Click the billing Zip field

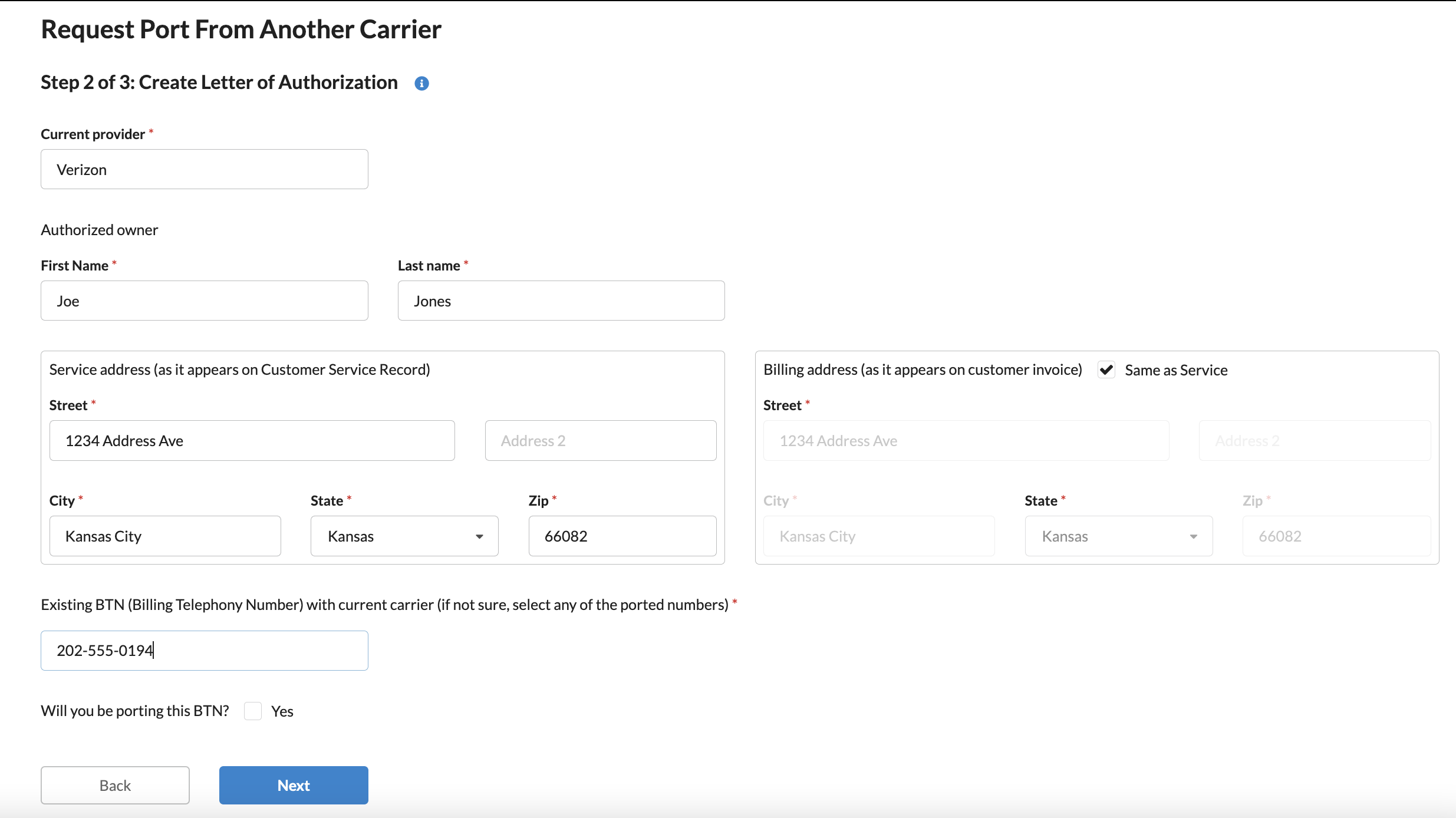pos(1336,536)
